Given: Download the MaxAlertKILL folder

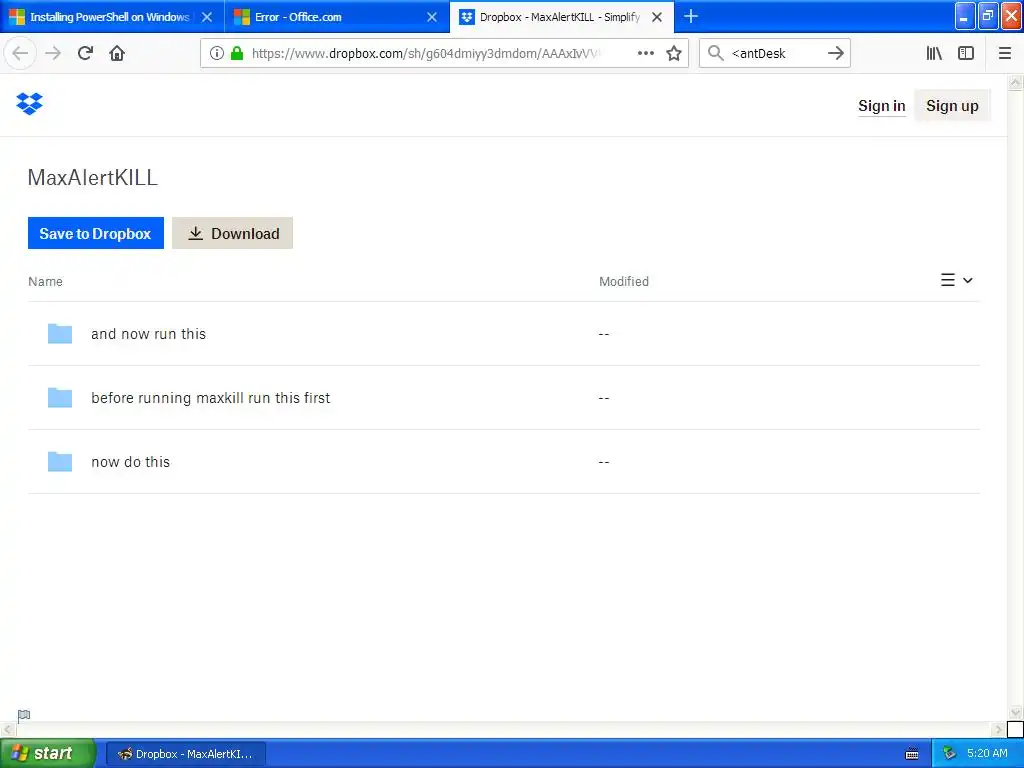Looking at the screenshot, I should [x=232, y=233].
